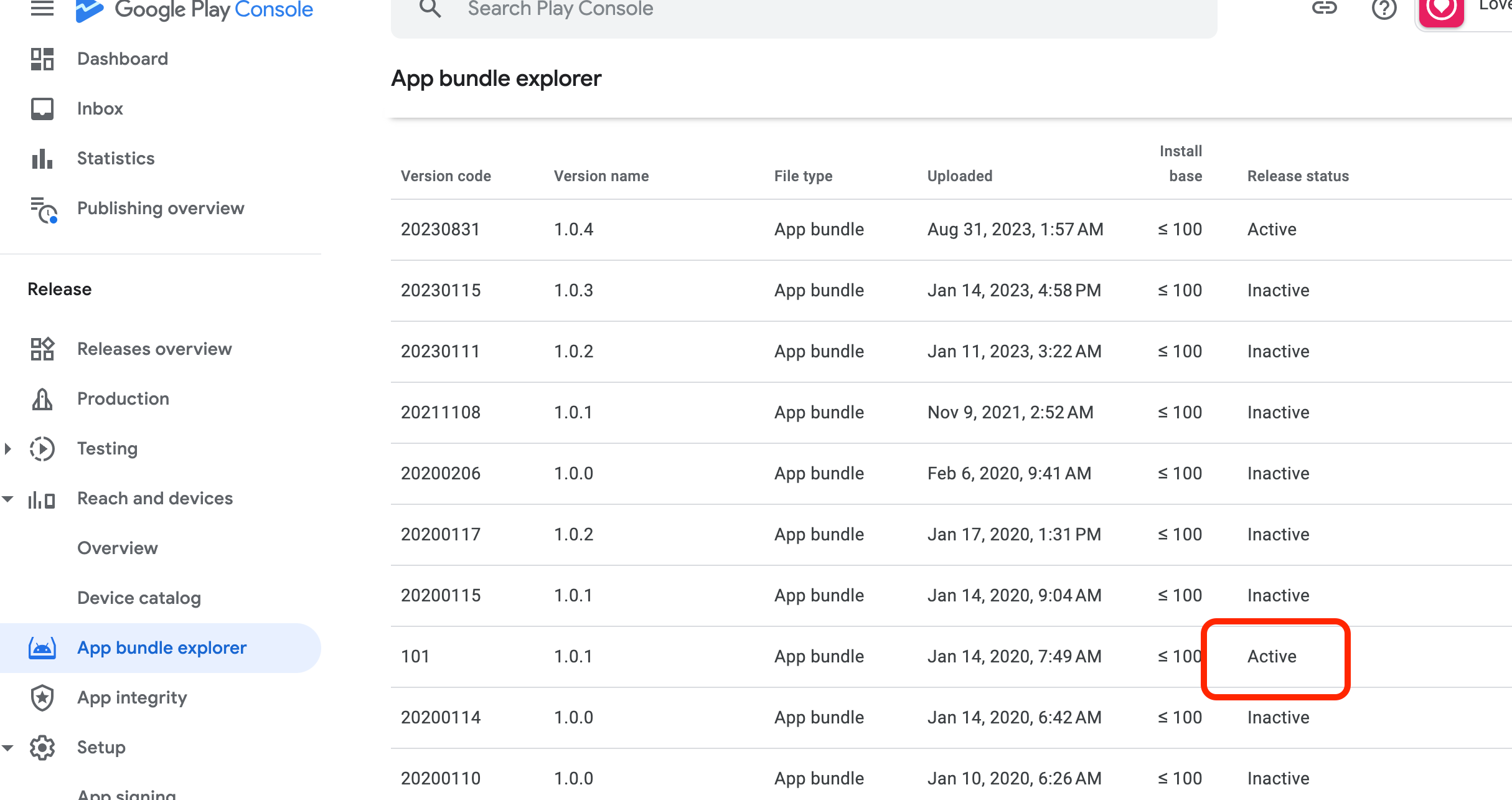Click the Install base column header

pyautogui.click(x=1181, y=164)
